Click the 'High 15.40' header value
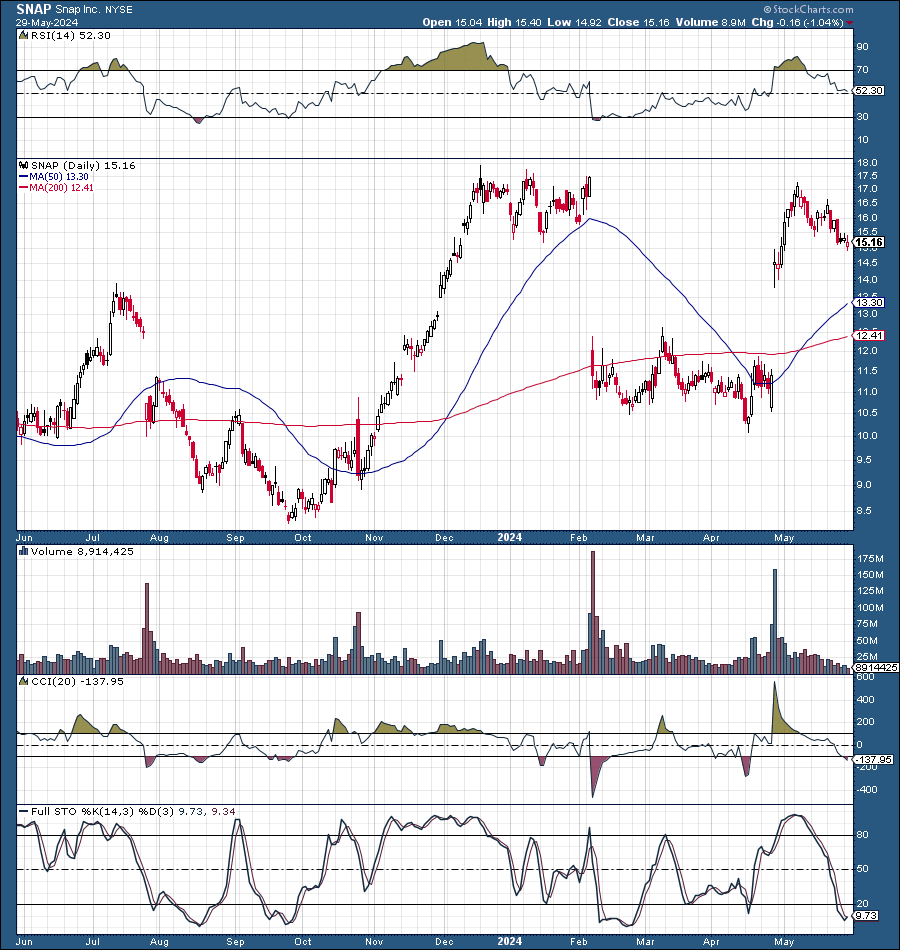The image size is (900, 950). (x=514, y=22)
